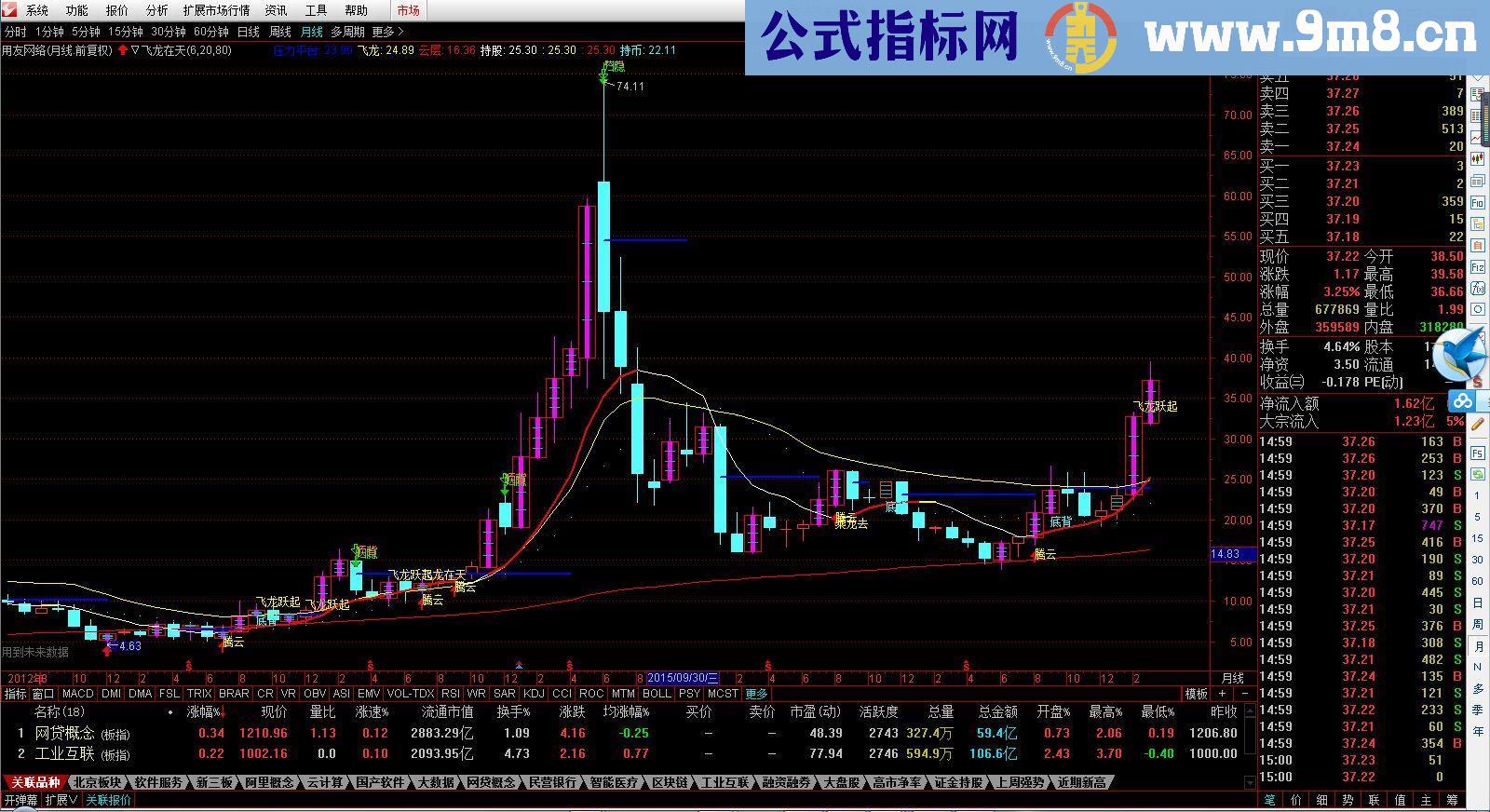Open the 功能 menu
The height and width of the screenshot is (812, 1490).
click(x=76, y=10)
